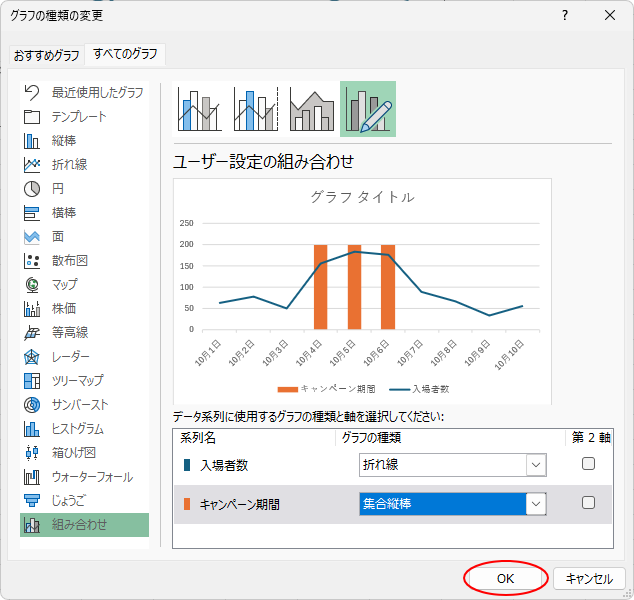
Task: Click the chart preview thumbnail
Action: (362, 290)
